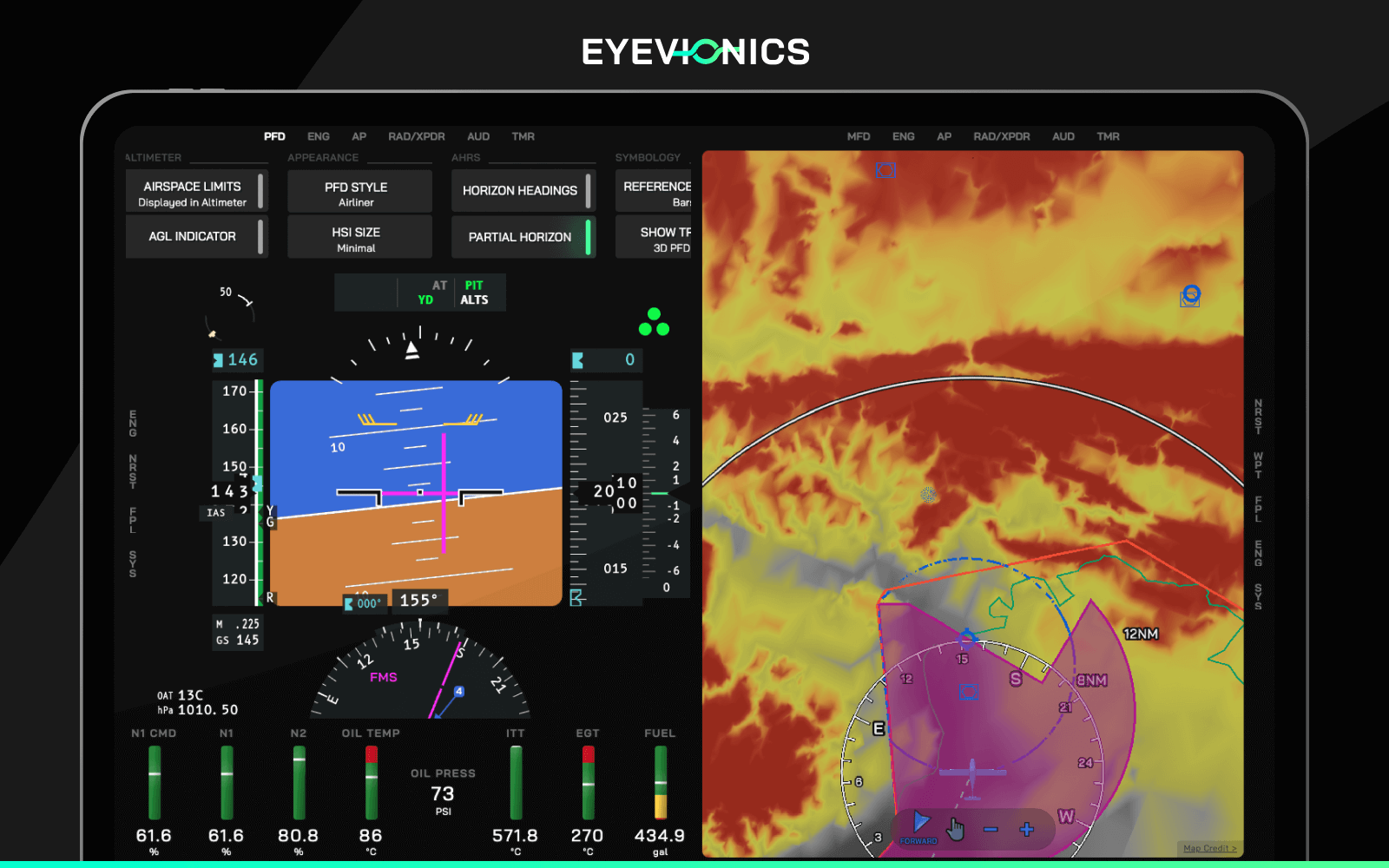
Task: Change the Show 3D PFD setting
Action: [654, 236]
